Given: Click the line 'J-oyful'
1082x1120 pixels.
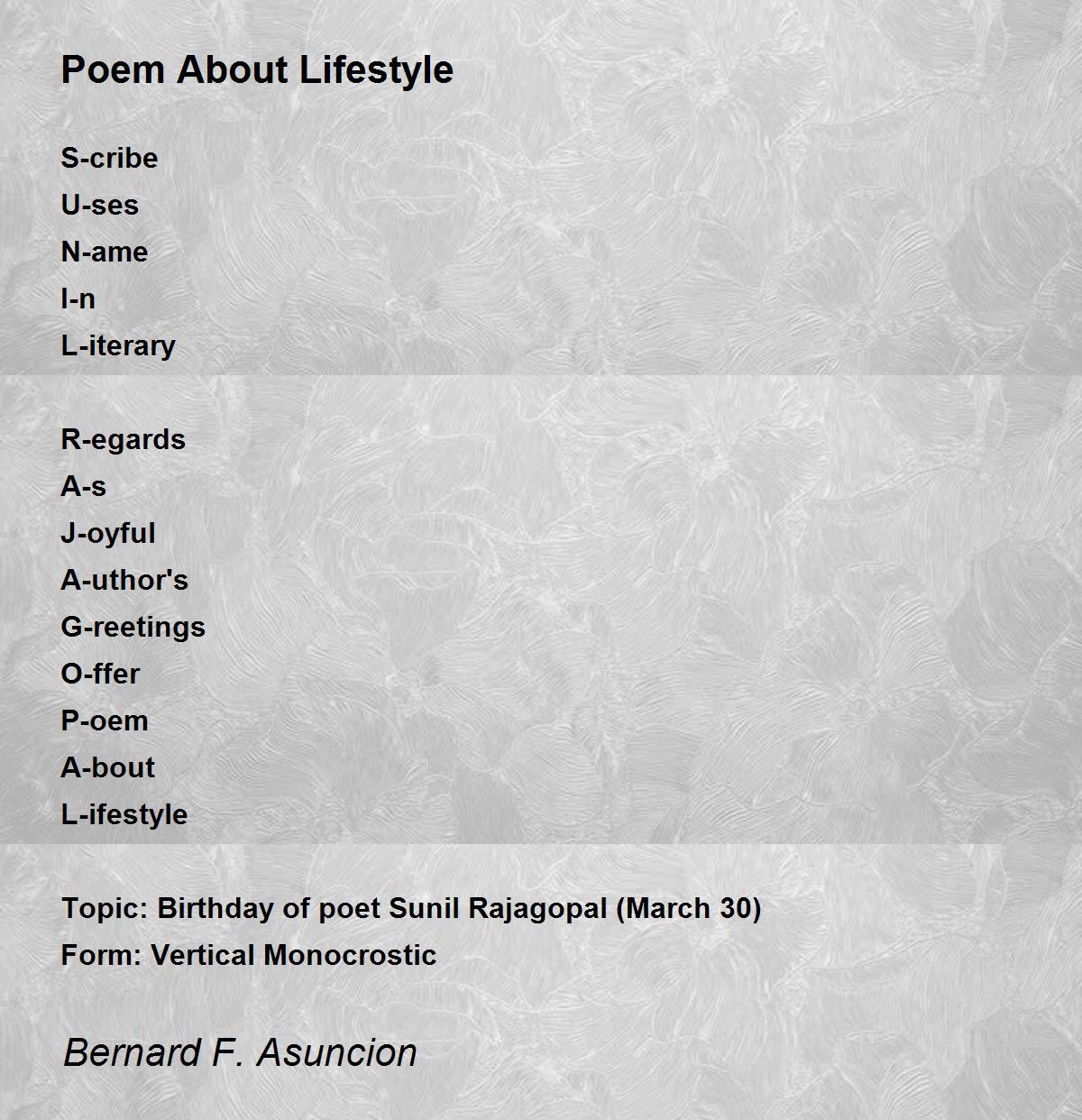Looking at the screenshot, I should [x=108, y=533].
